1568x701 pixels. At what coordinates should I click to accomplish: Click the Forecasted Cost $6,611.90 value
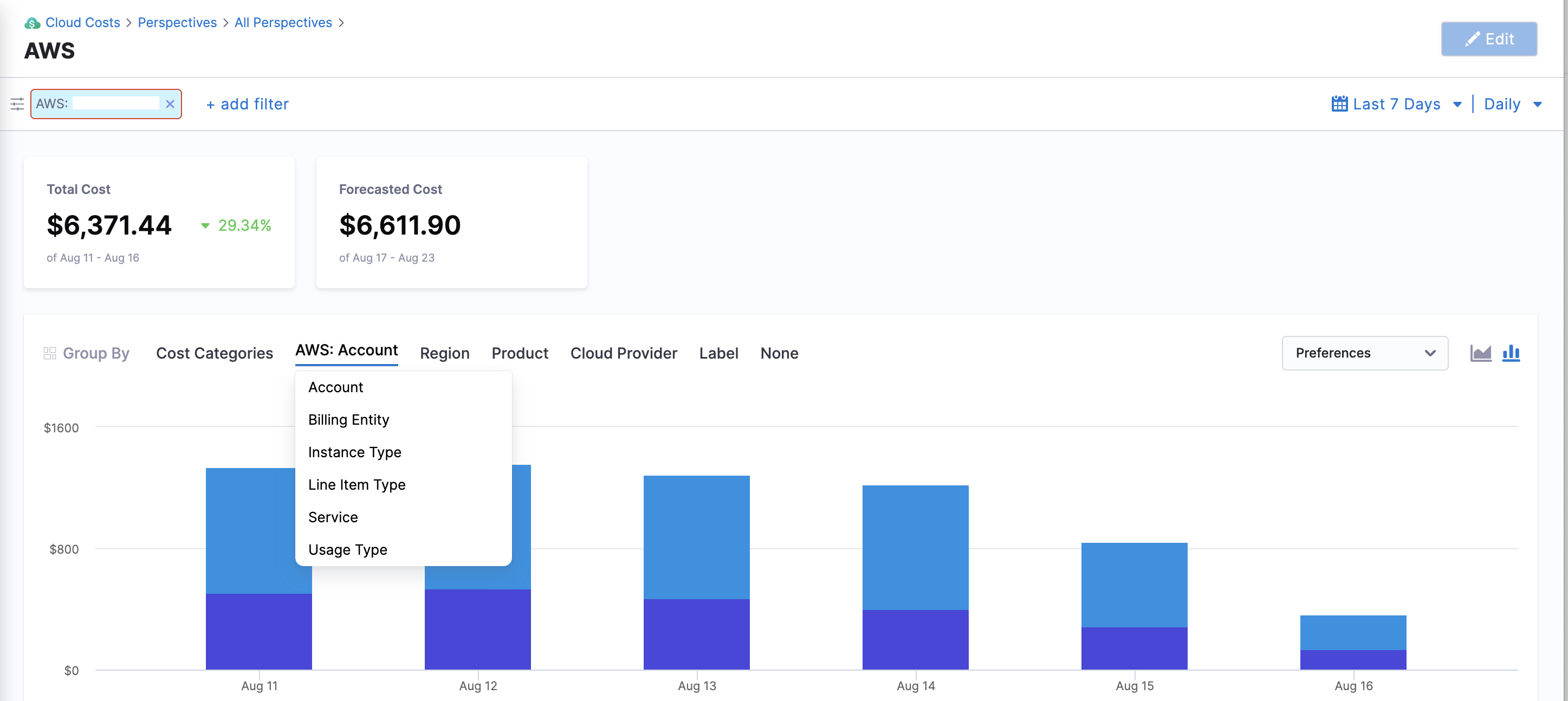(x=400, y=225)
